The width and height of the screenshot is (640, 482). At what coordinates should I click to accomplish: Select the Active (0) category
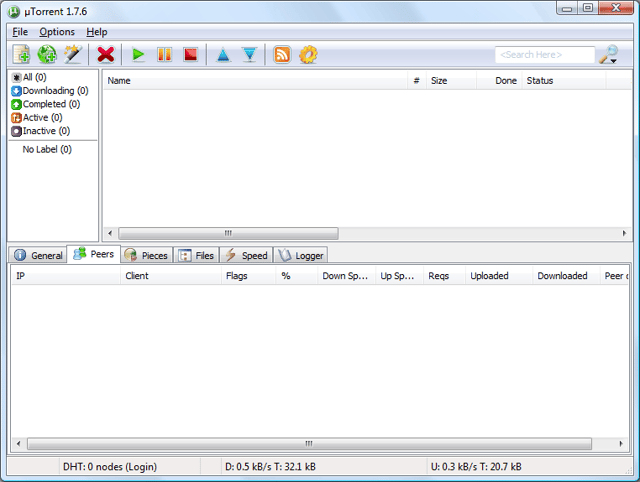[37, 118]
